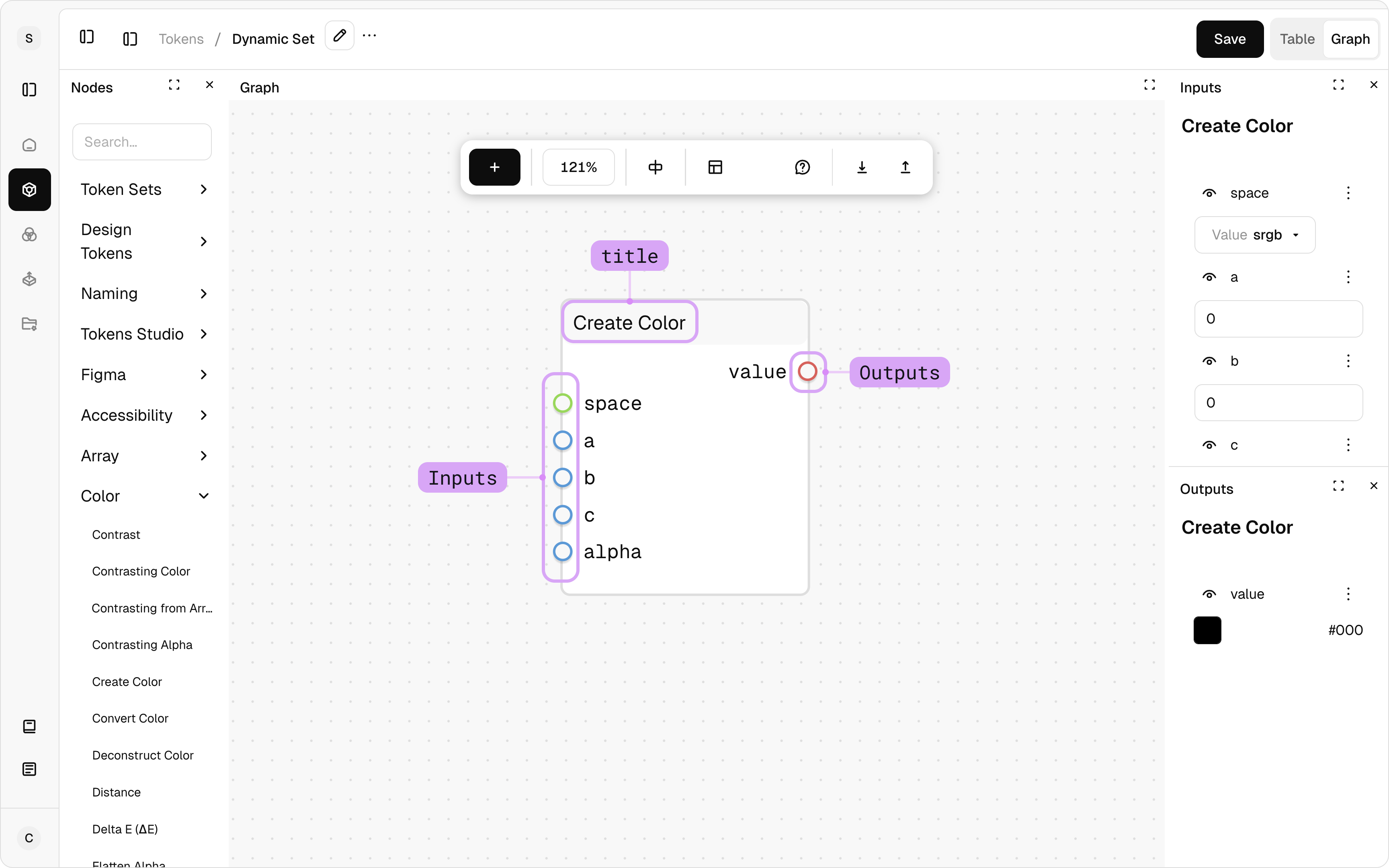Click the plus add-node button in graph toolbar
Image resolution: width=1389 pixels, height=868 pixels.
click(x=494, y=167)
